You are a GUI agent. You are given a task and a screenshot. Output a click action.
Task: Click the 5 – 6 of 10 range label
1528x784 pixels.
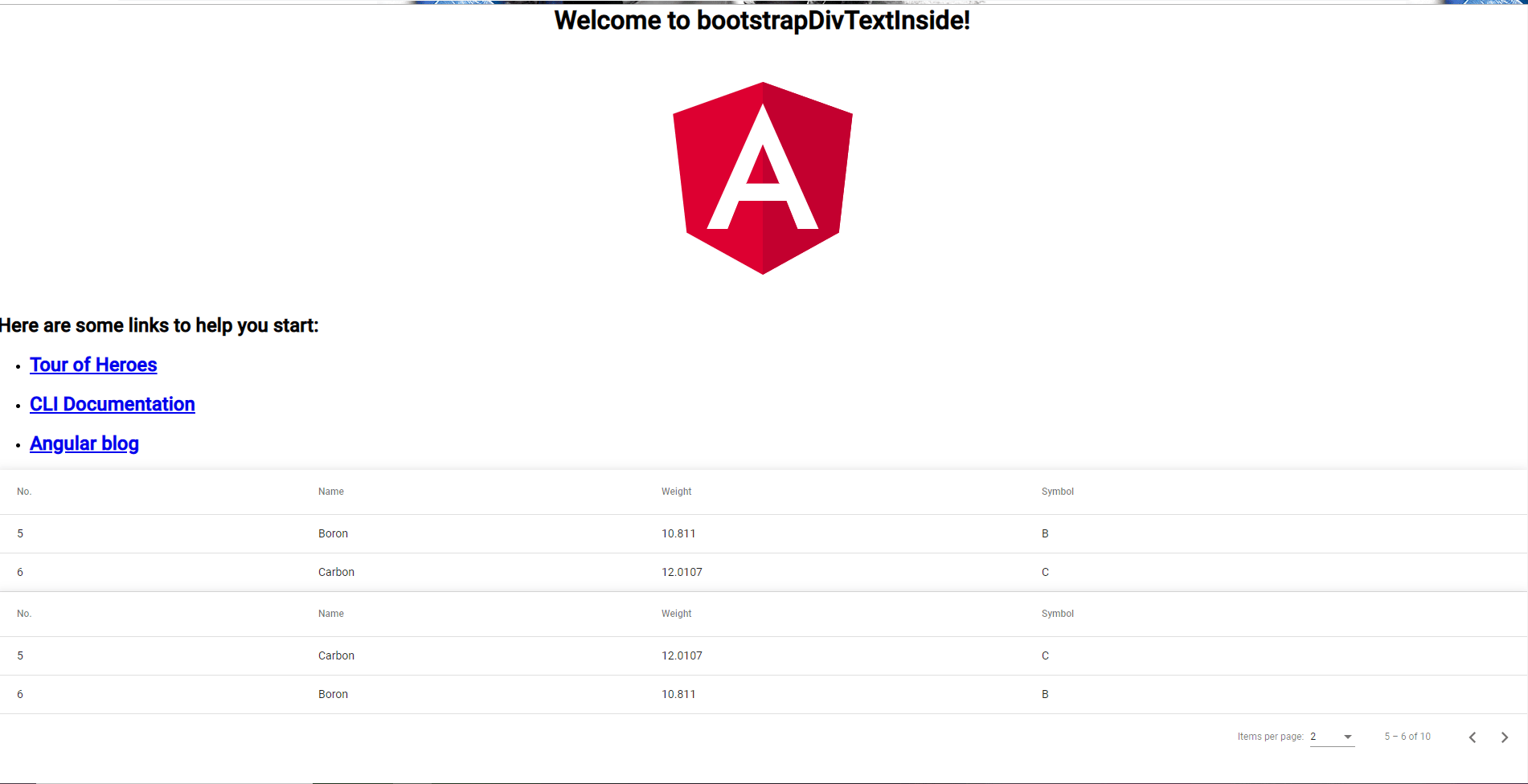point(1407,737)
